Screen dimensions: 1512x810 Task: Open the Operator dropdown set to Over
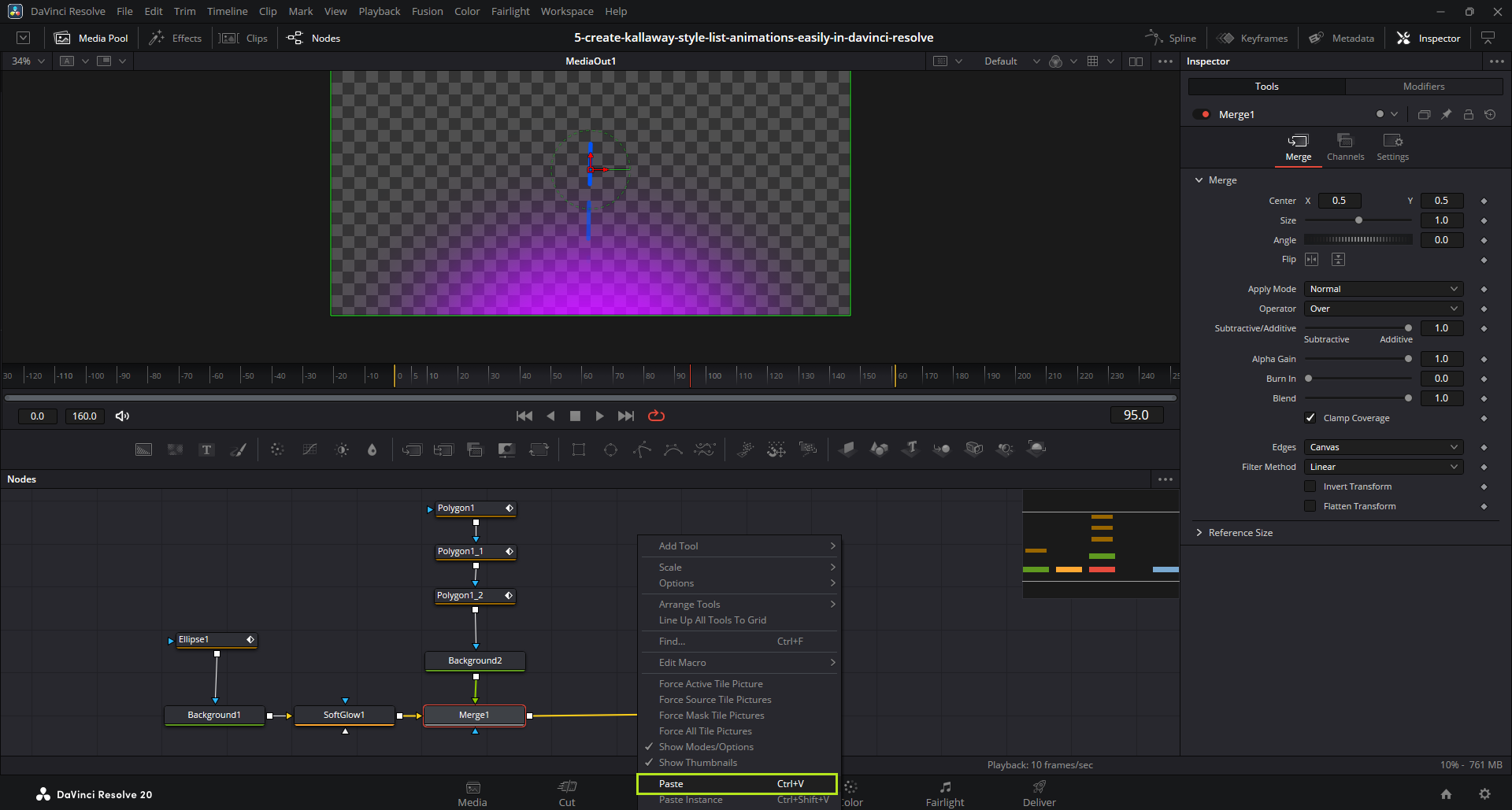click(x=1384, y=309)
